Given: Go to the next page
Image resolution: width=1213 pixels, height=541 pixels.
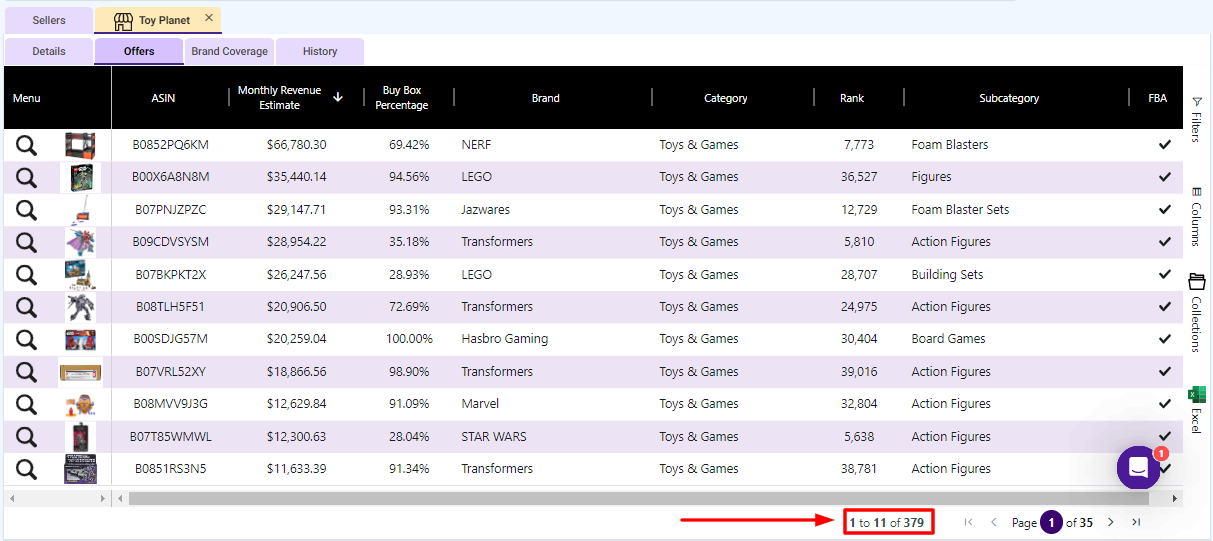Looking at the screenshot, I should [1110, 522].
